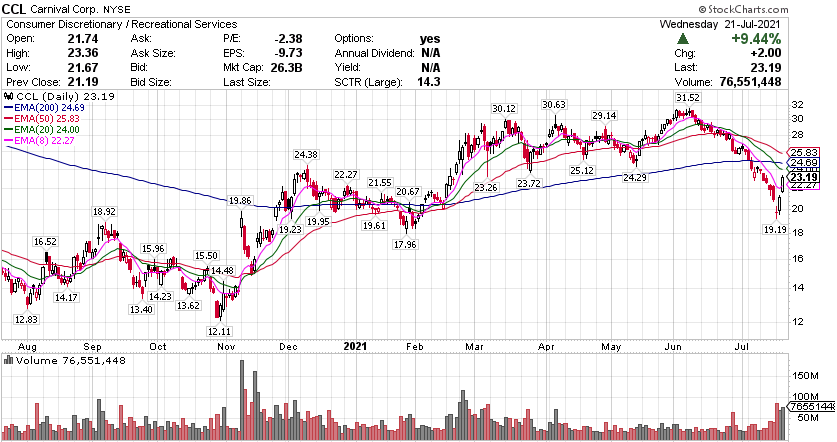Image resolution: width=837 pixels, height=442 pixels.
Task: Click the 24.38 December high label
Action: pyautogui.click(x=305, y=155)
